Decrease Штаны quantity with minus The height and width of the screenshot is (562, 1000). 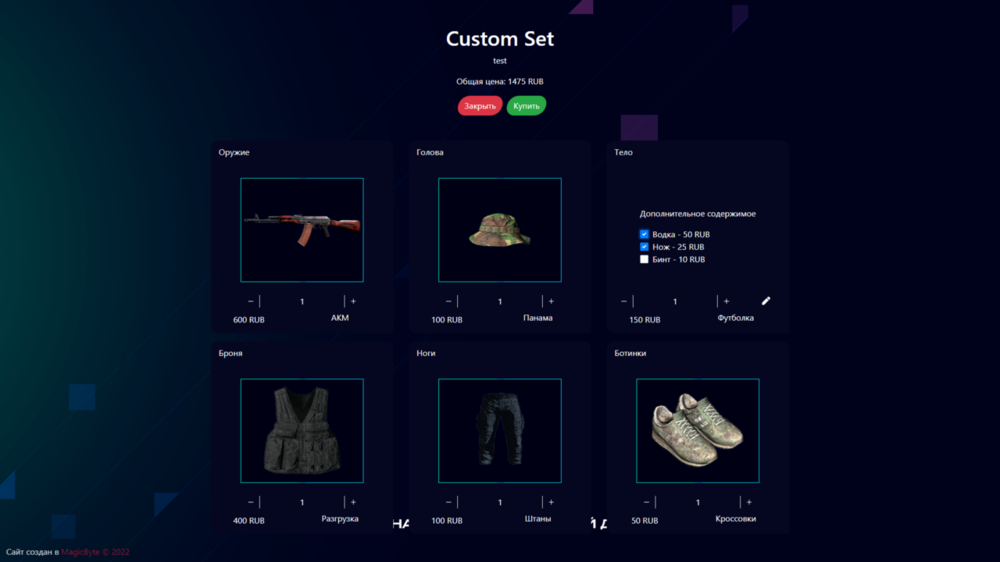tap(448, 502)
